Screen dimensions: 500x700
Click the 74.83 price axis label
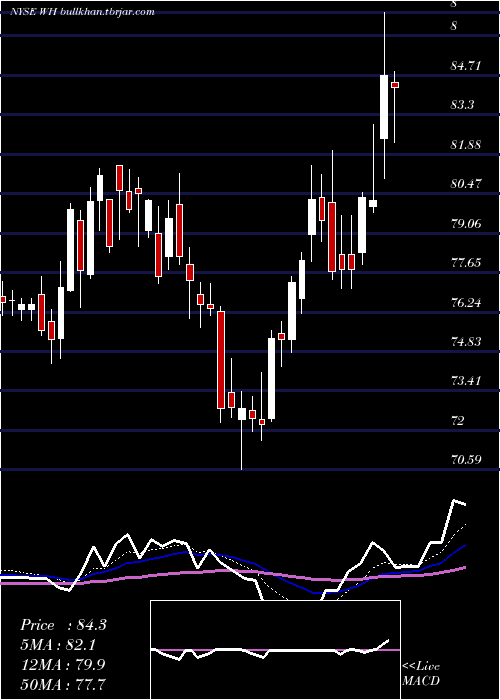466,342
